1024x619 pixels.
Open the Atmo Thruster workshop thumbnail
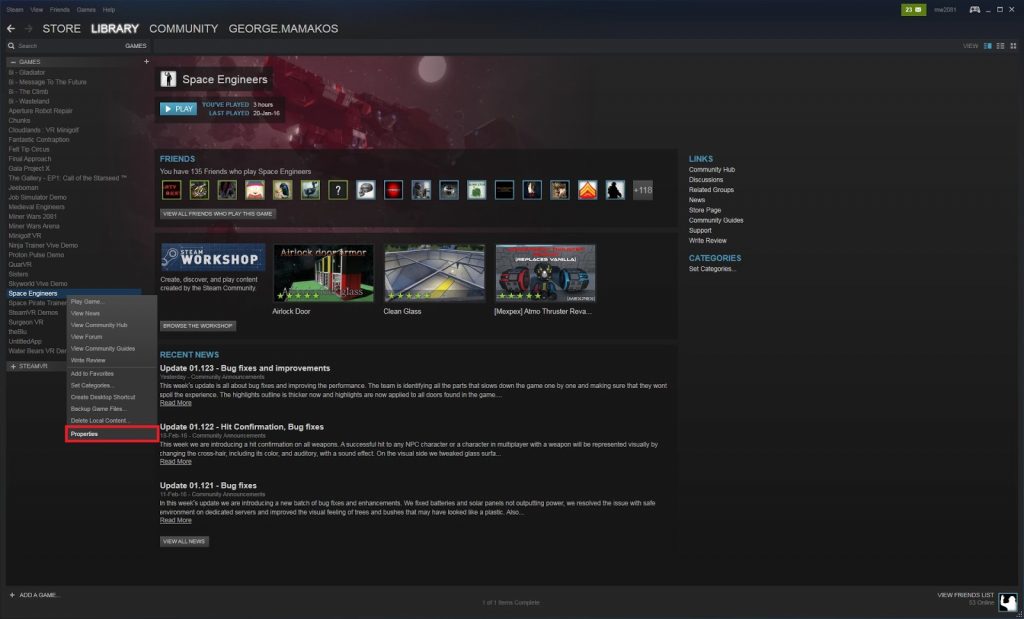pyautogui.click(x=545, y=274)
